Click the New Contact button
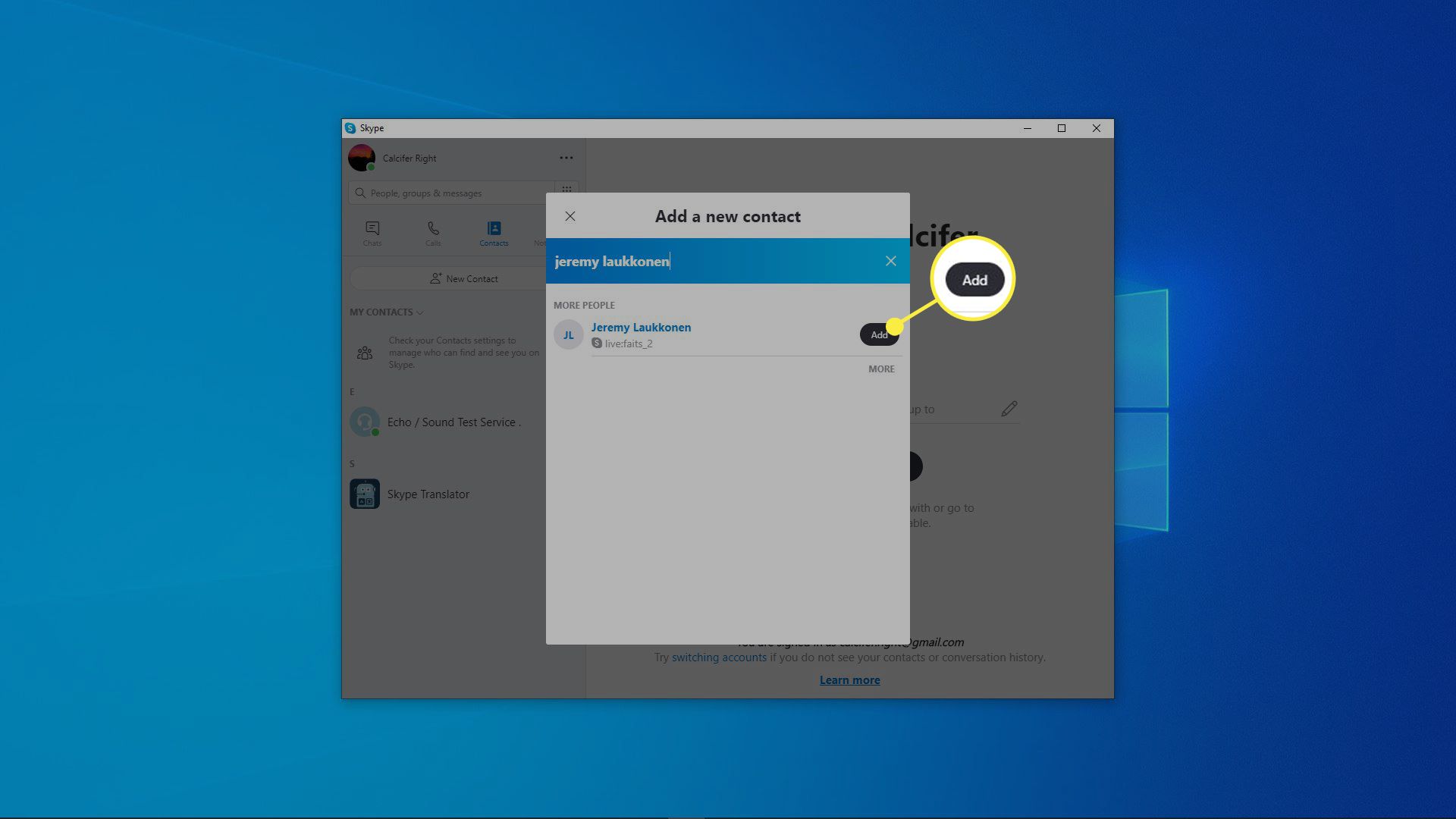This screenshot has width=1456, height=819. point(464,278)
